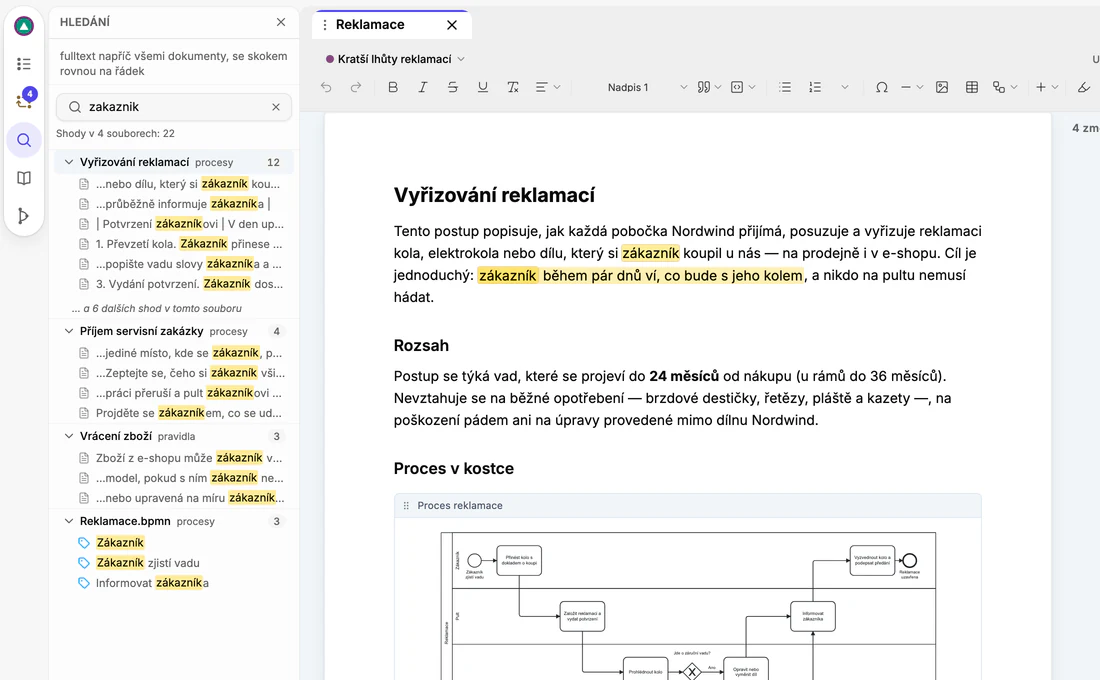This screenshot has width=1100, height=680.
Task: Switch to the Reklamace tab
Action: 370,25
